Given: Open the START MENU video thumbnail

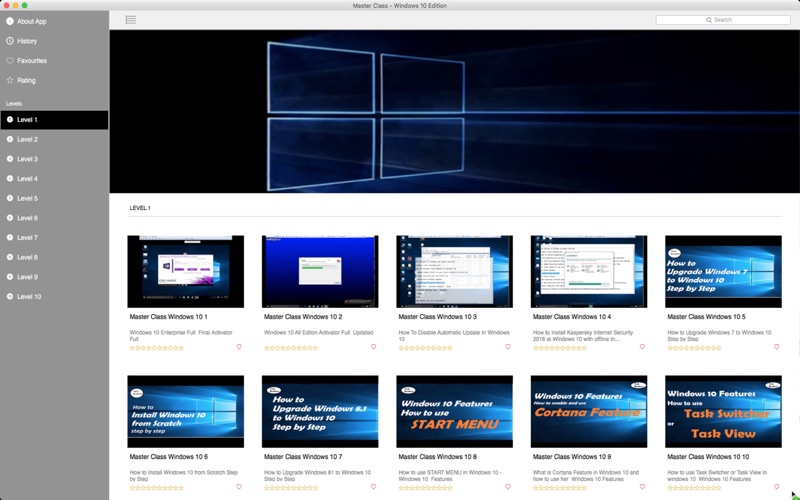Looking at the screenshot, I should (x=455, y=412).
